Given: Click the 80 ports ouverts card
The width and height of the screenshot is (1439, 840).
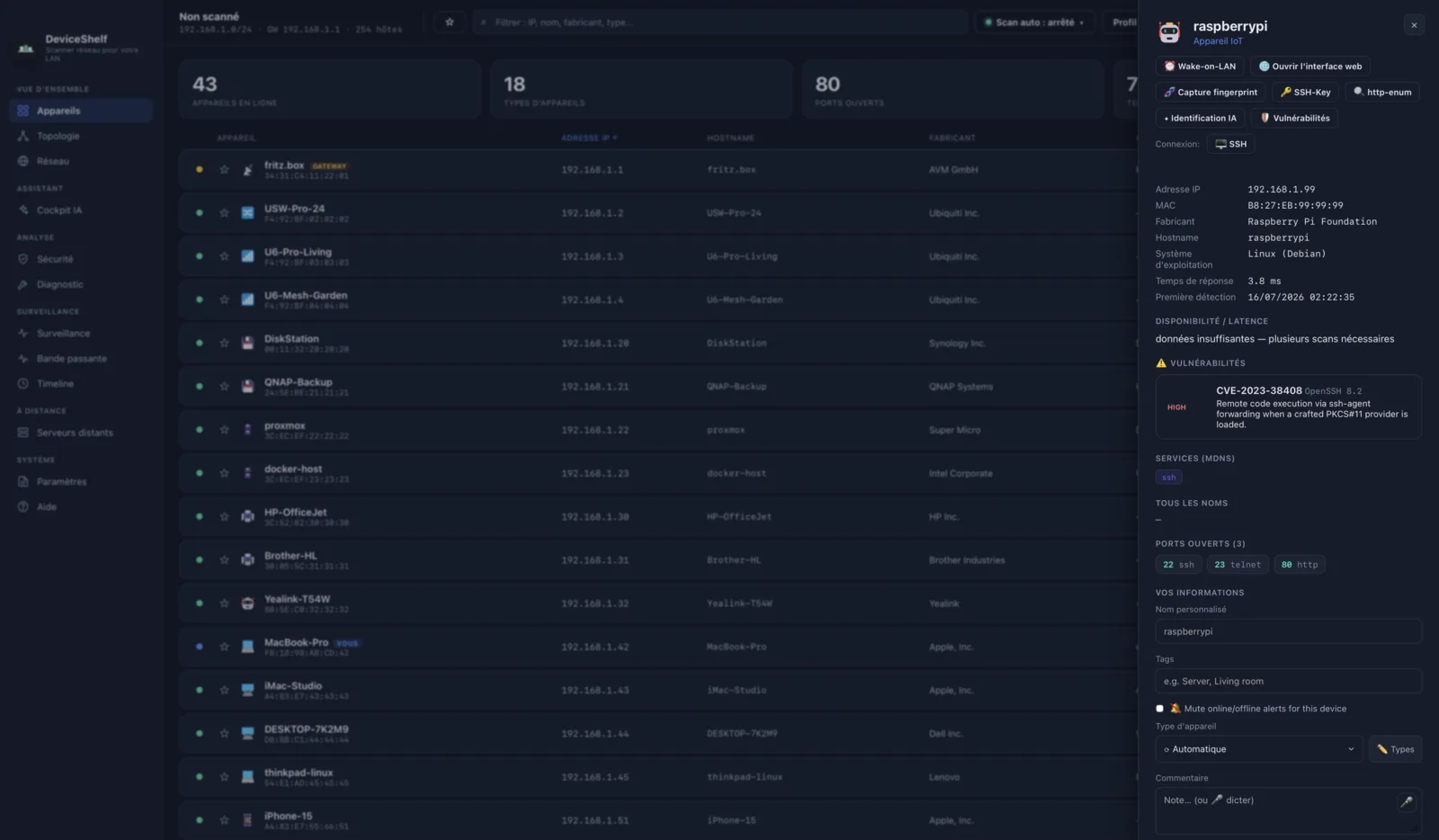Looking at the screenshot, I should click(x=952, y=90).
